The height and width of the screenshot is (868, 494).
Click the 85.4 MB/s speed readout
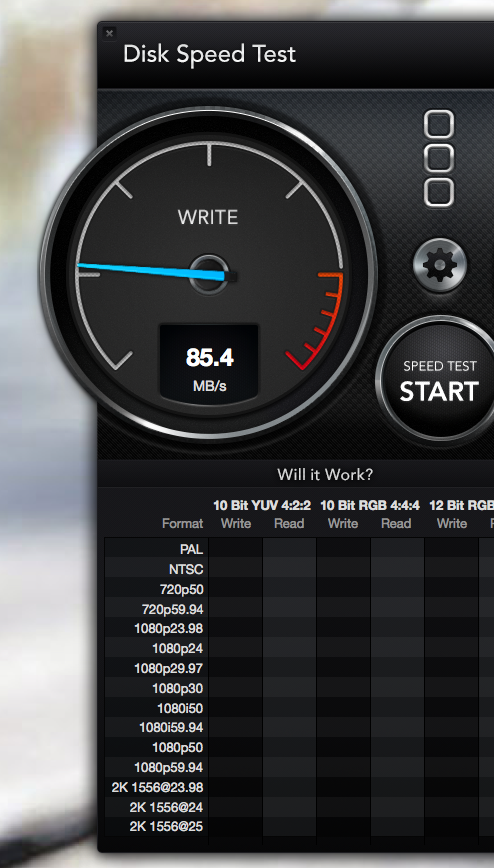209,363
